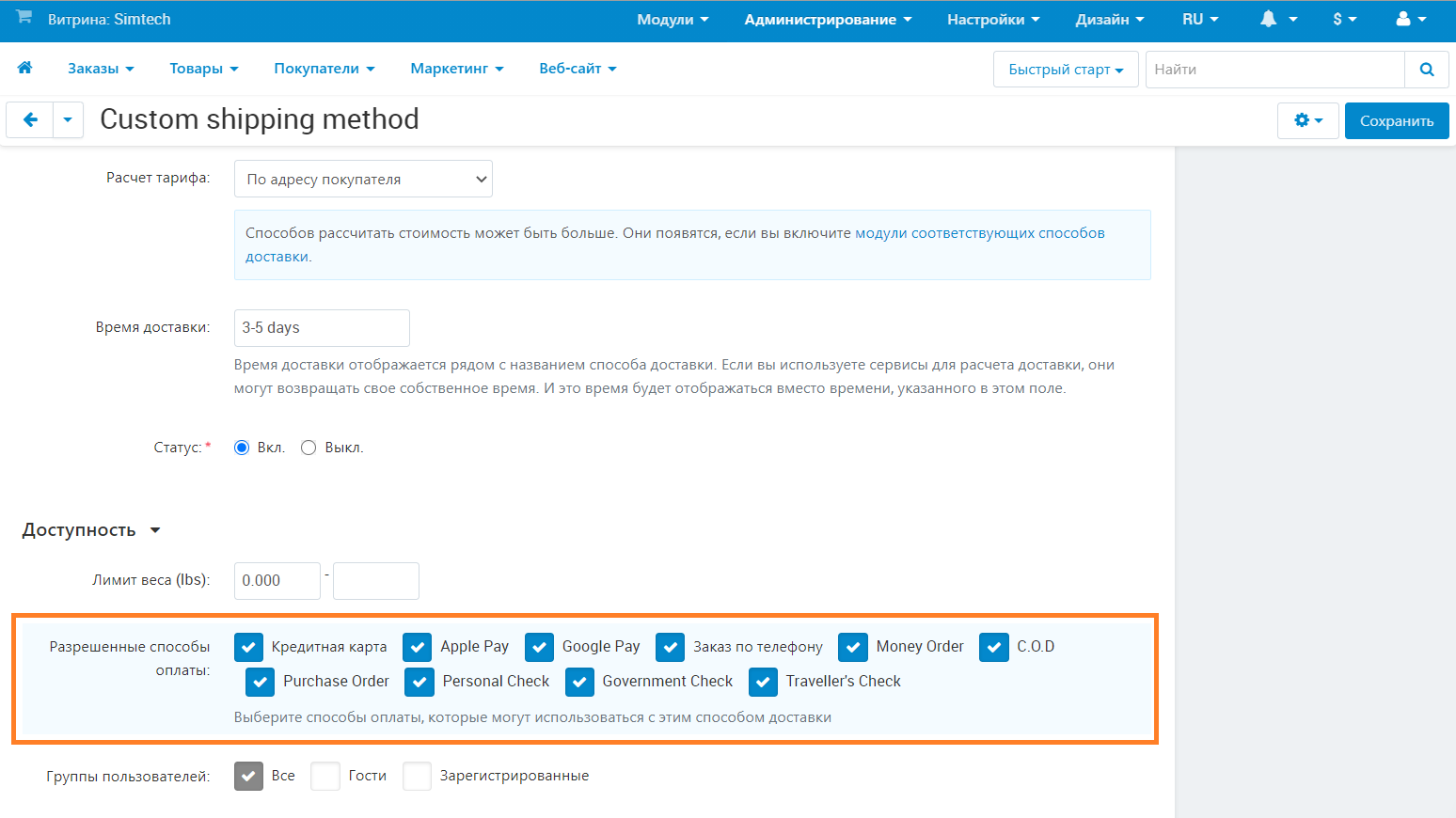Viewport: 1456px width, 818px height.
Task: Click the Время доставки input field
Action: (322, 328)
